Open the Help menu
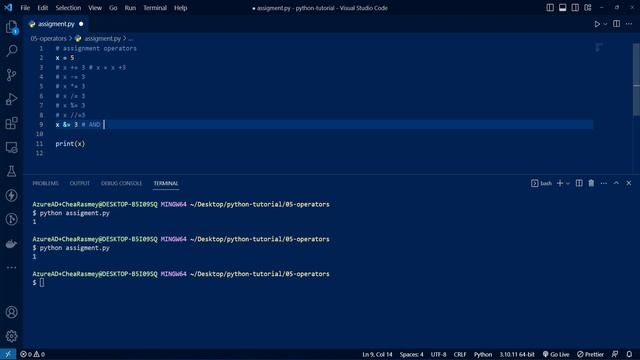Image resolution: width=640 pixels, height=360 pixels. [180, 8]
